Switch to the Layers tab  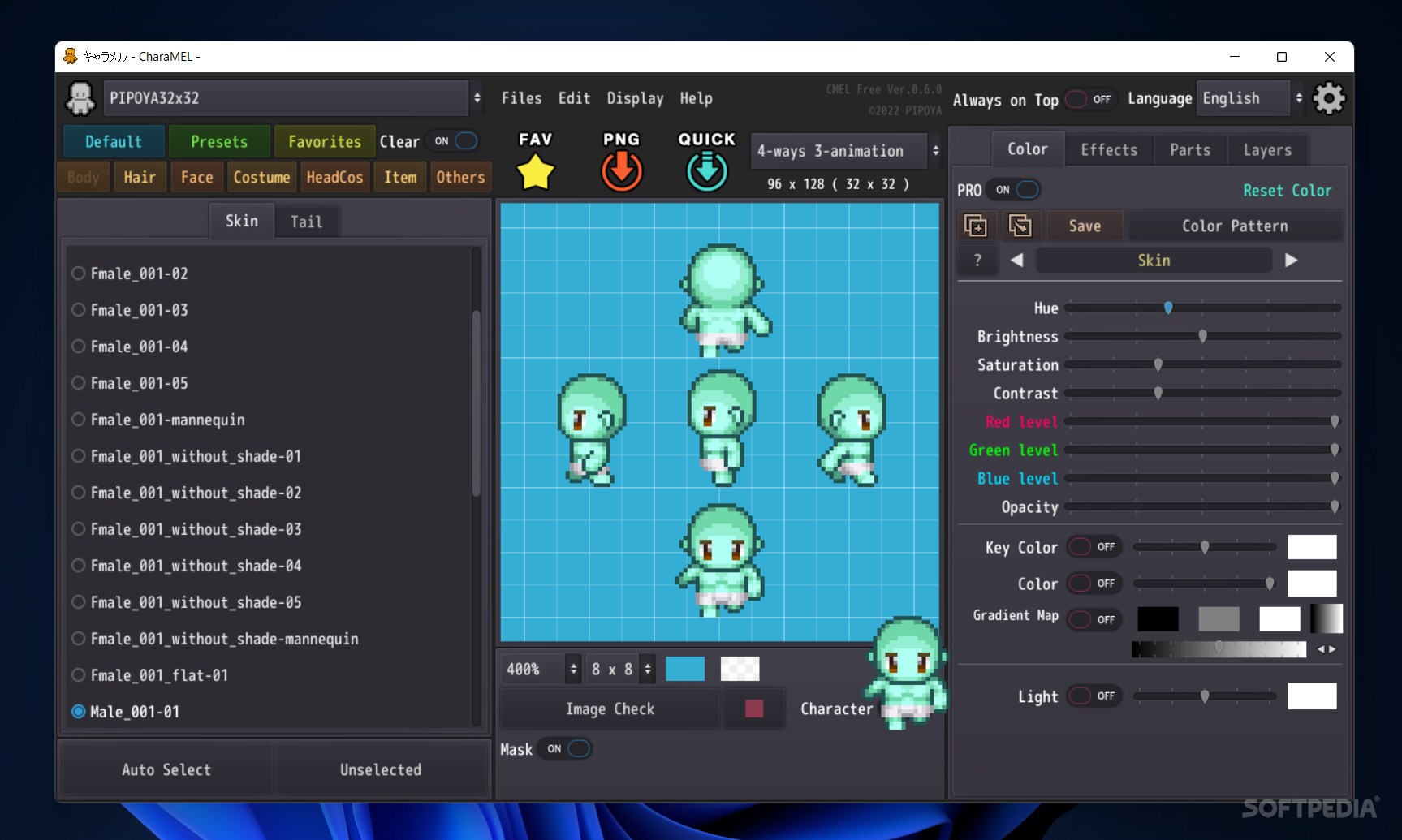(x=1267, y=150)
